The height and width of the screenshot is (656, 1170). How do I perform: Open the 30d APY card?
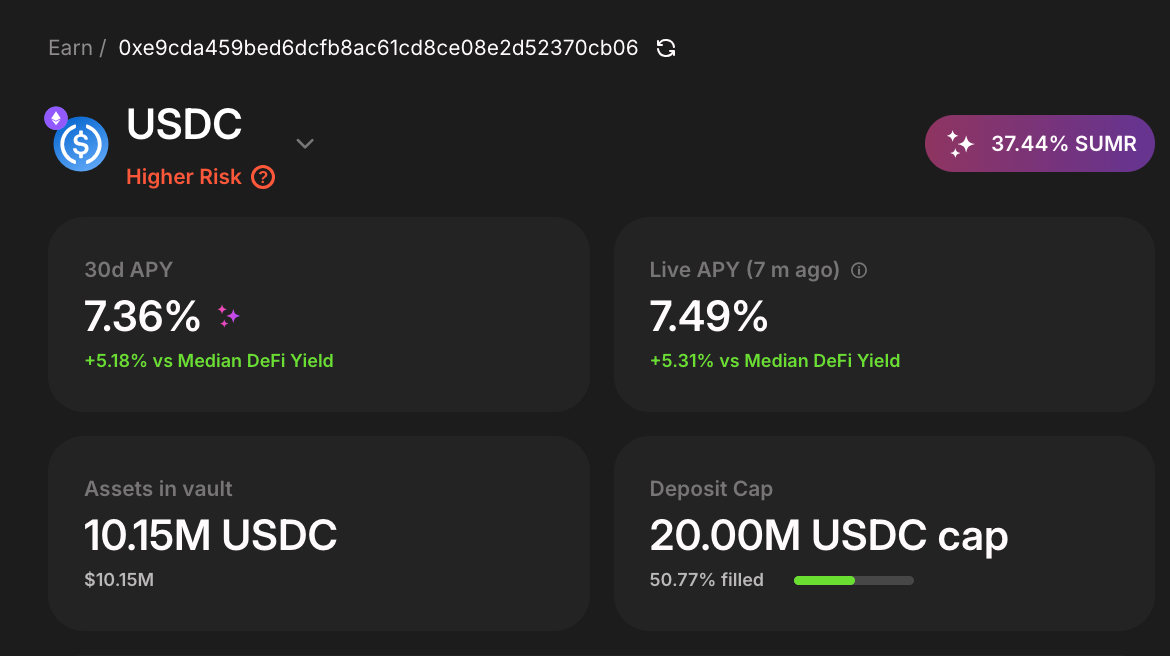click(319, 314)
